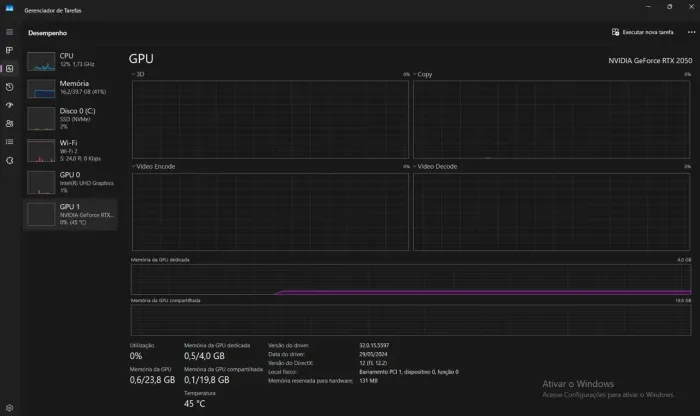Click the Copy engine graph area
The image size is (700, 416).
pyautogui.click(x=551, y=119)
